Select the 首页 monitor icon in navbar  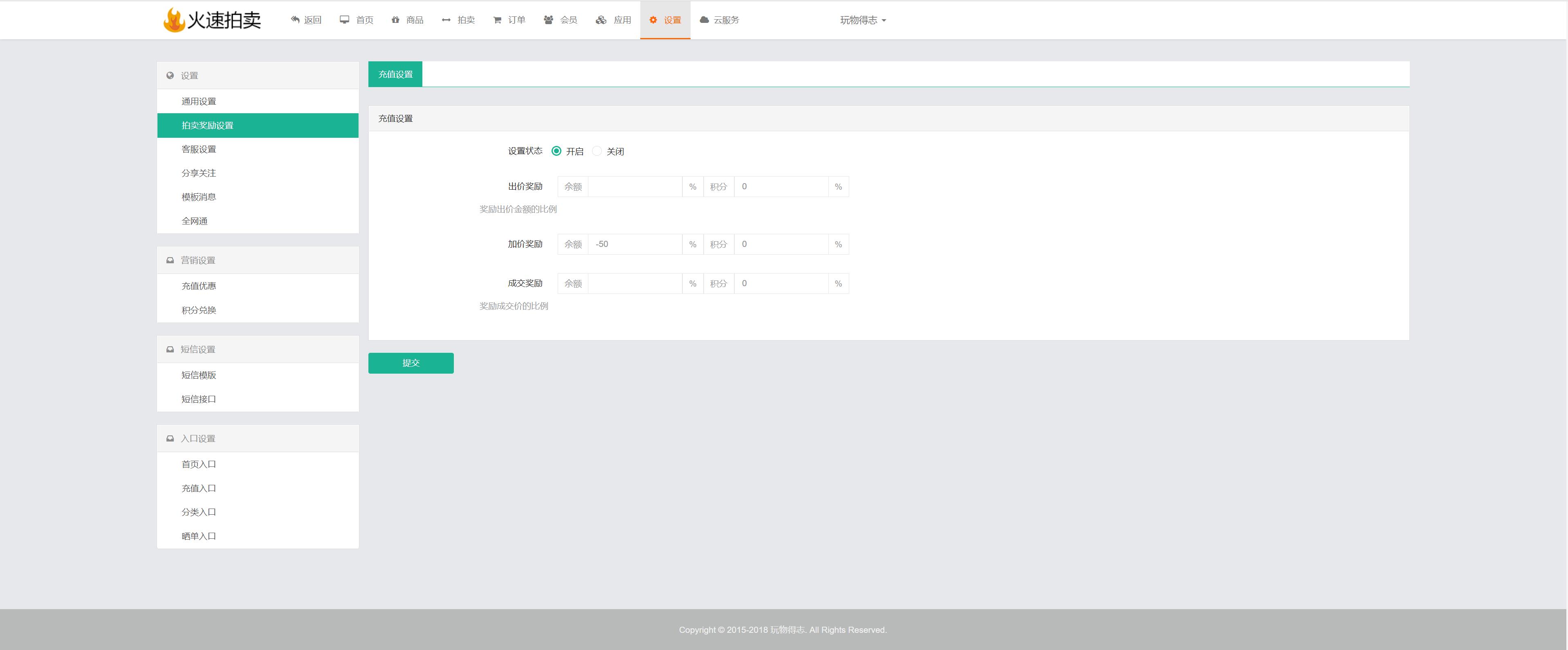point(344,20)
